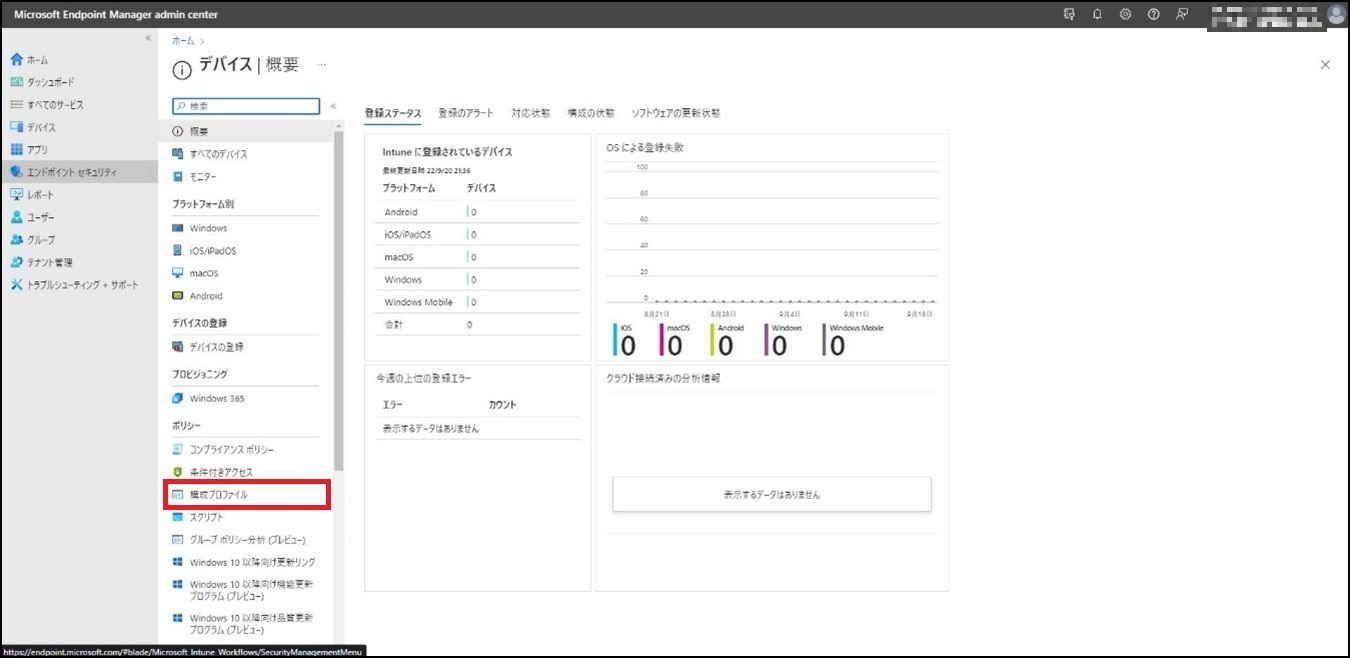Open the account avatar menu
The width and height of the screenshot is (1350, 658).
point(1336,14)
